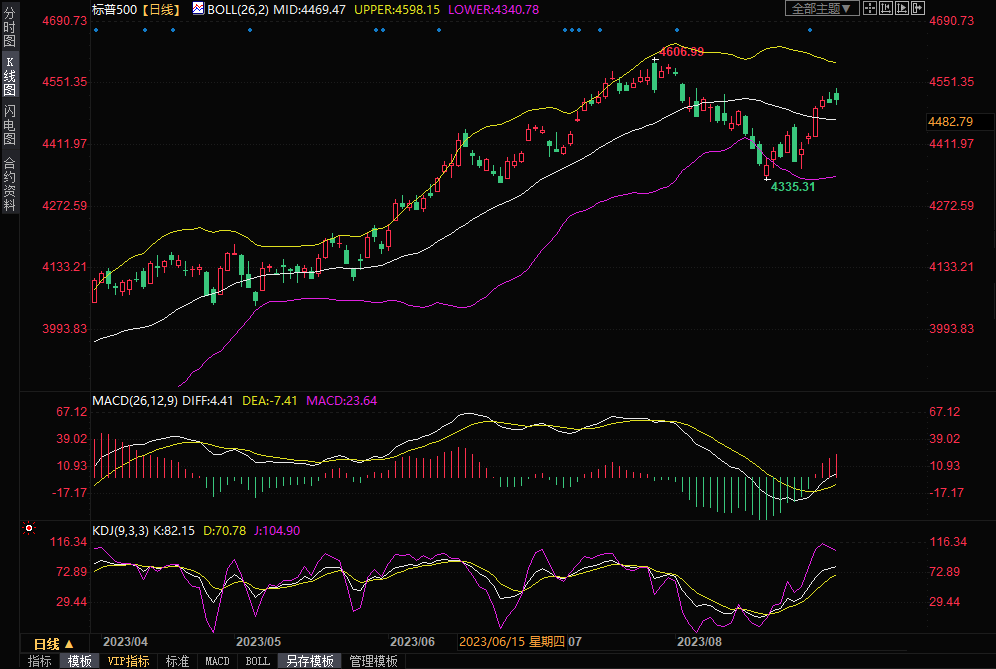This screenshot has height=669, width=996.
Task: Click the export arrow icon at top right
Action: pyautogui.click(x=920, y=8)
